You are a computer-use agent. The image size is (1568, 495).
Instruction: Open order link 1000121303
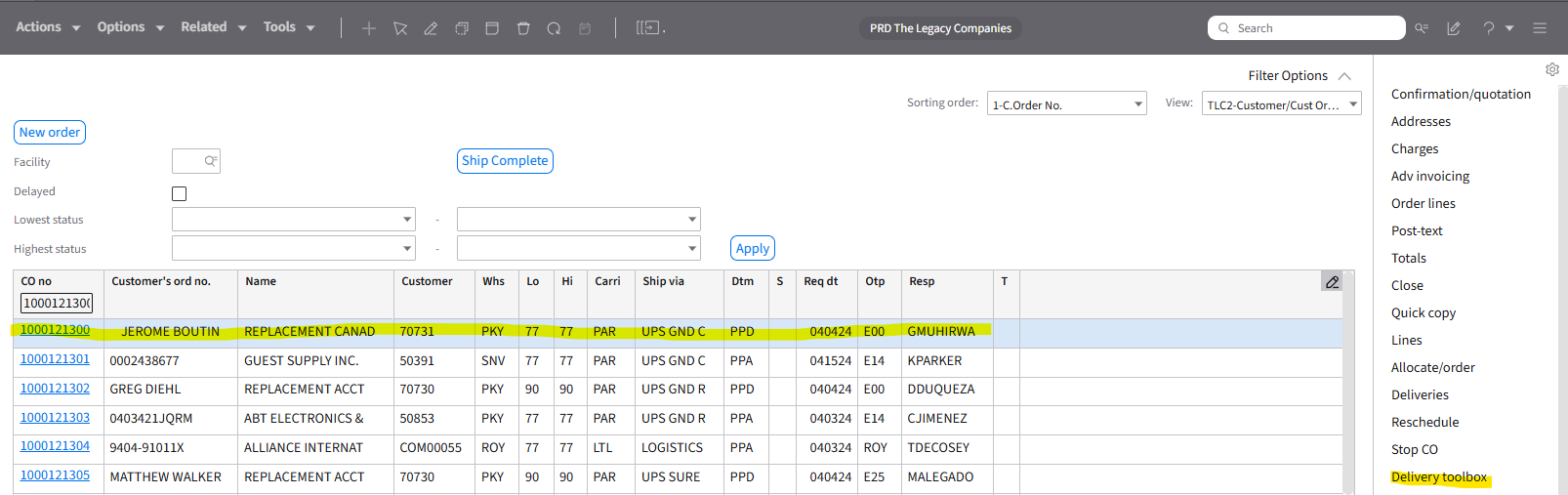[55, 417]
